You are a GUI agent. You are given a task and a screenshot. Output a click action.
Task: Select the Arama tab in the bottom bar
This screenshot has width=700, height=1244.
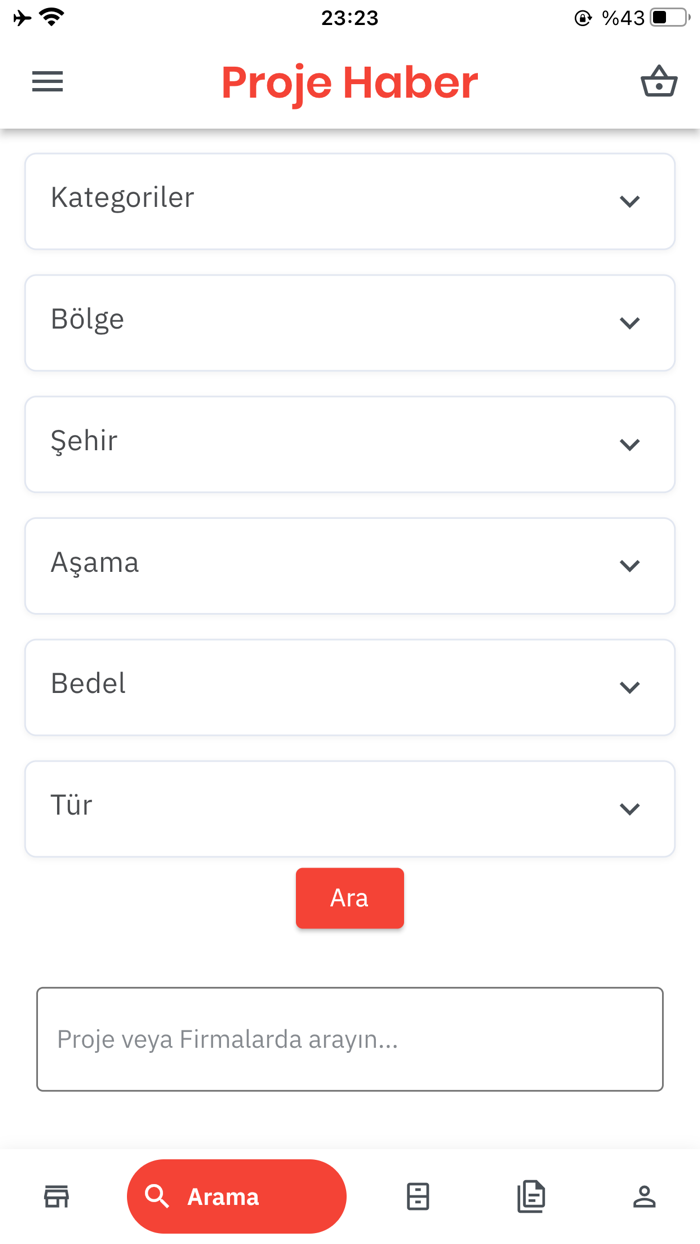(x=236, y=1196)
